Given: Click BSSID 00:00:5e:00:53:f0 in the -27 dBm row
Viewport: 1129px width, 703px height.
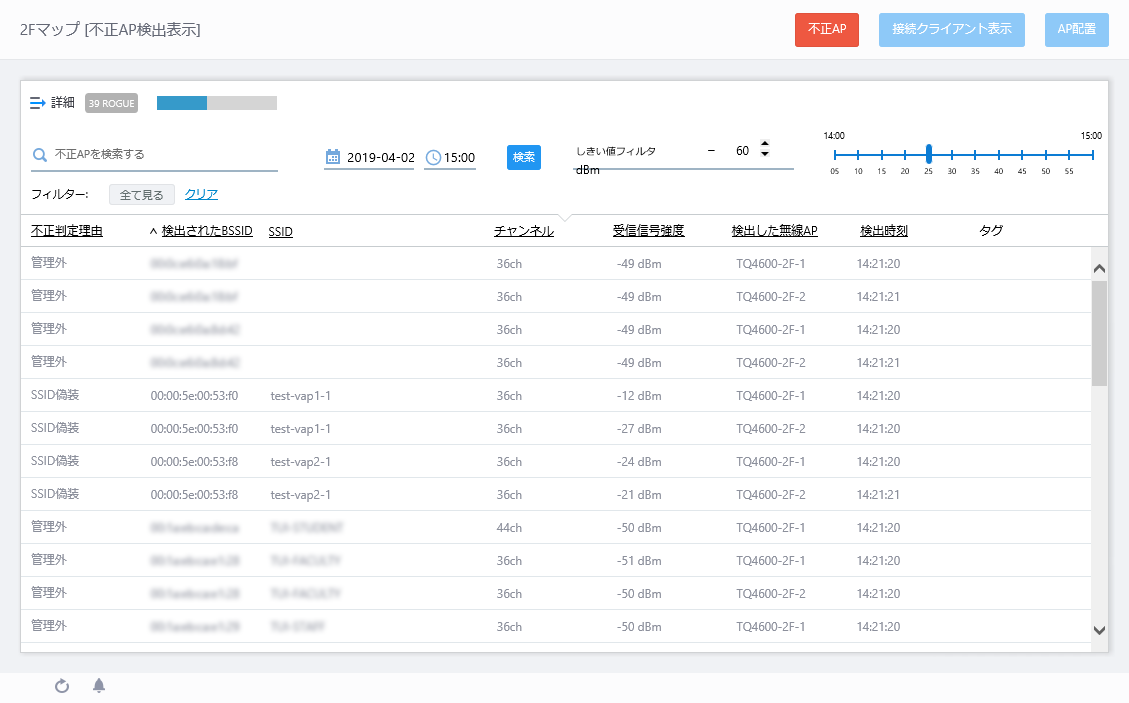Looking at the screenshot, I should coord(194,429).
